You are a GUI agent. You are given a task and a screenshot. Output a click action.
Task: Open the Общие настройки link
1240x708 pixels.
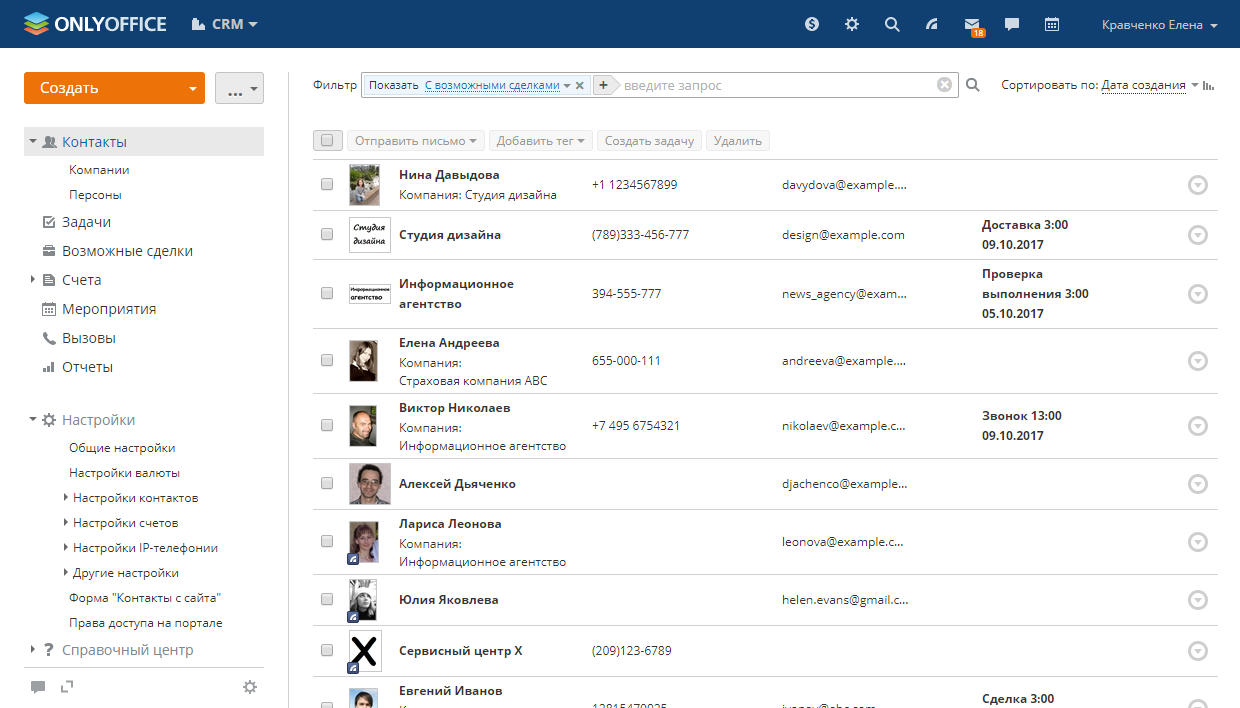coord(122,448)
